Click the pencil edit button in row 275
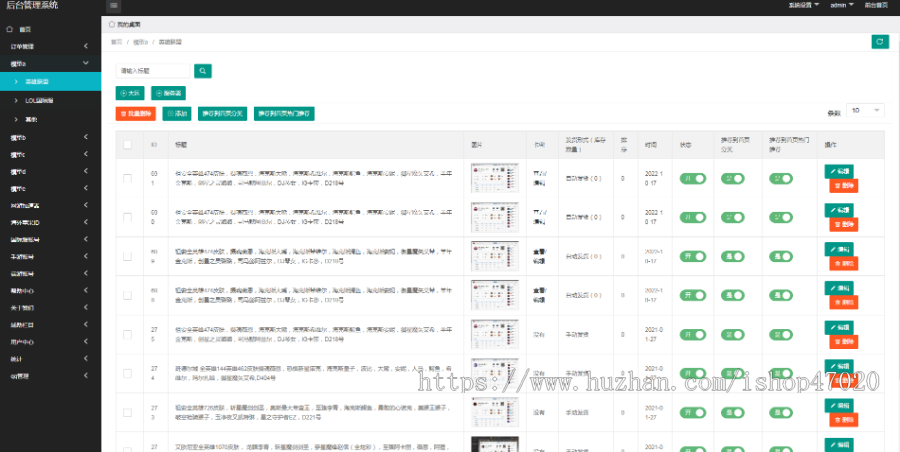Screen dimensions: 900x452 (839, 327)
